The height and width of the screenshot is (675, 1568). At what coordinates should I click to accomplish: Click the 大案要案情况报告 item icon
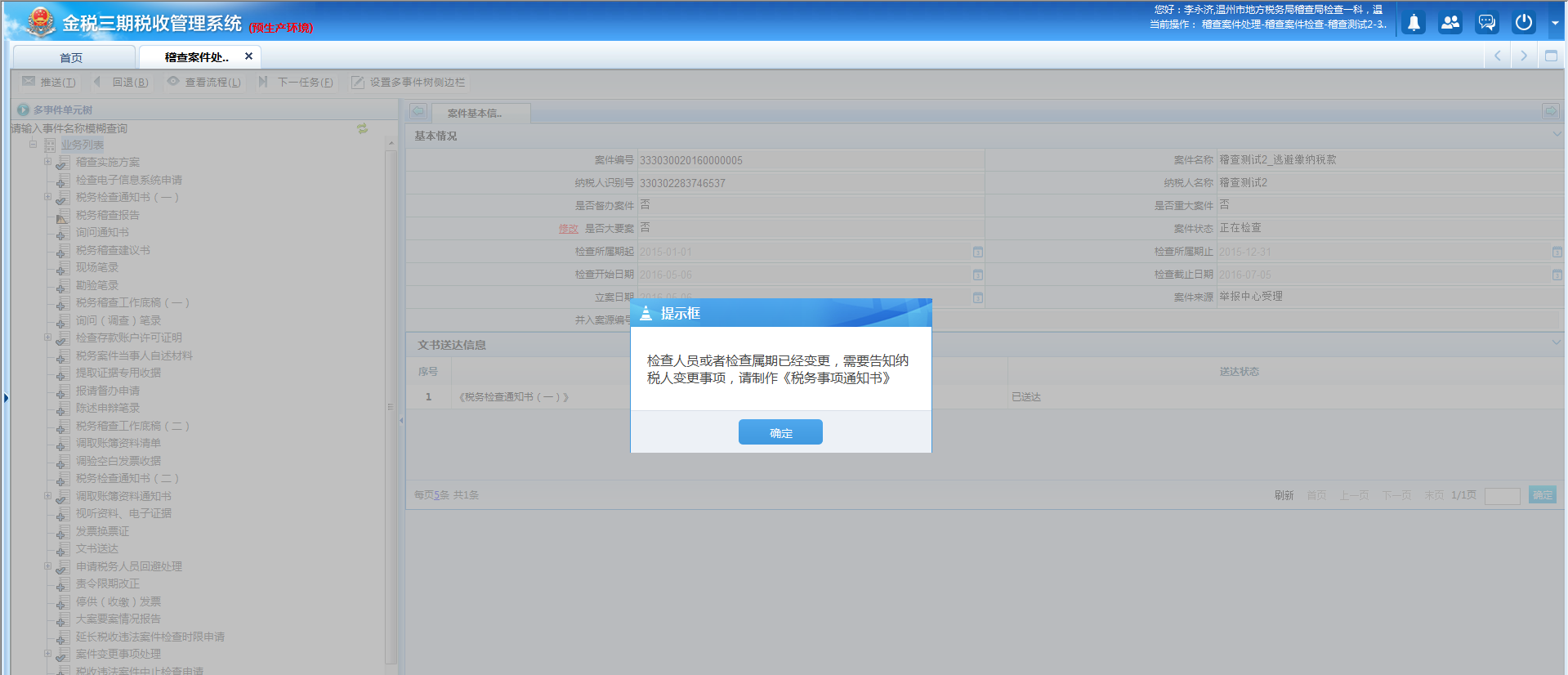pos(62,619)
